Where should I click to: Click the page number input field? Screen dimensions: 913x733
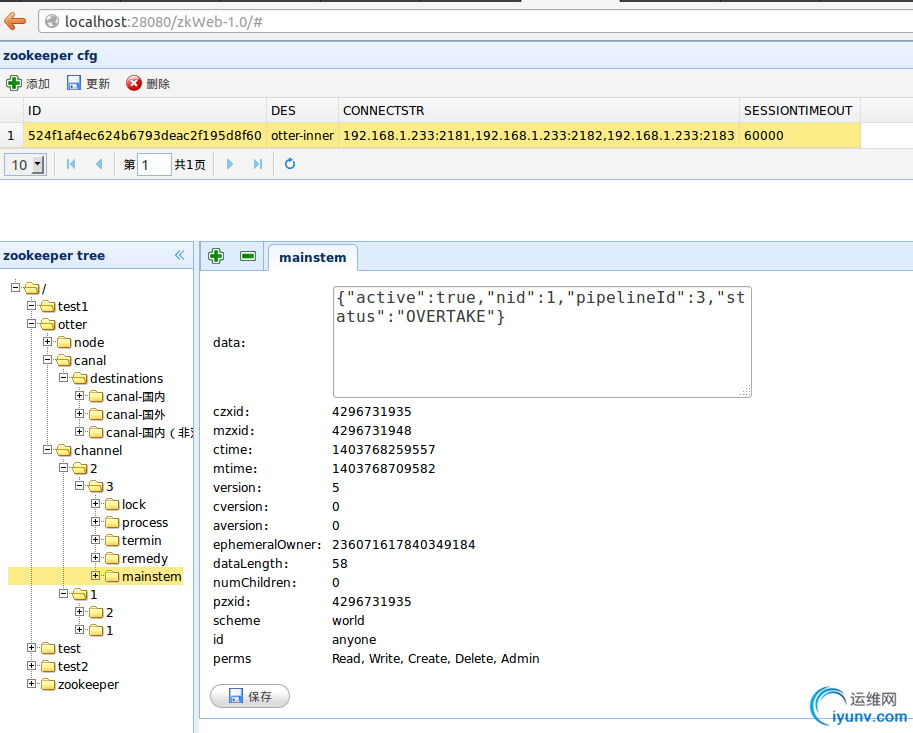point(154,165)
